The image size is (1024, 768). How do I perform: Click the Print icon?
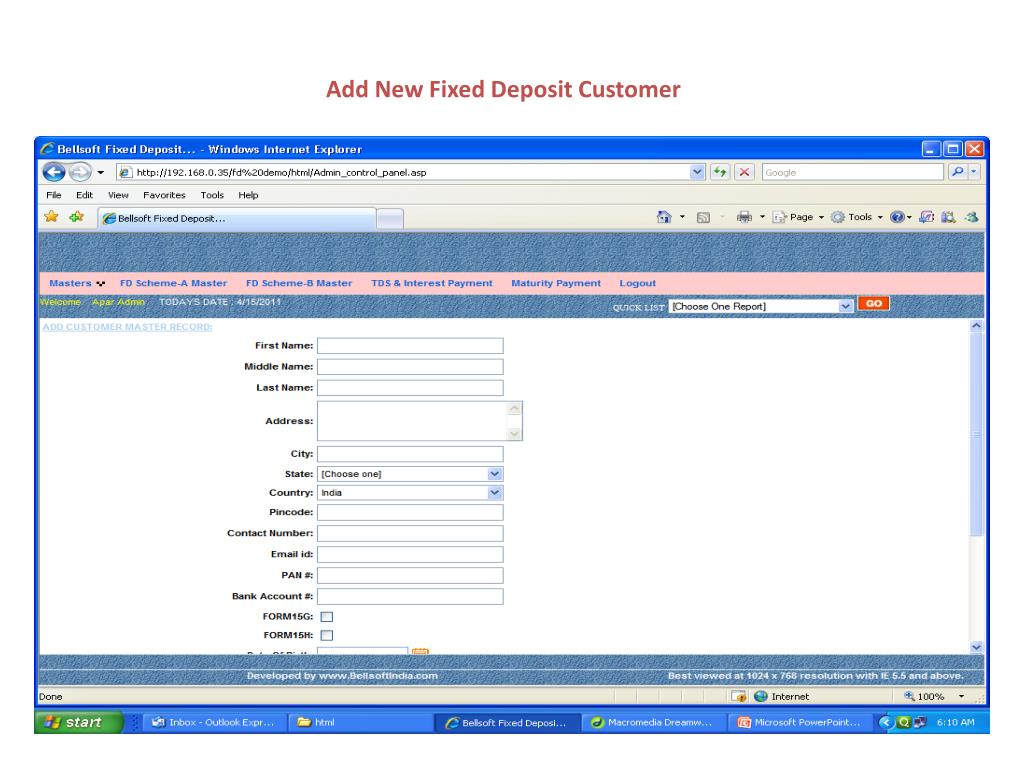[744, 217]
